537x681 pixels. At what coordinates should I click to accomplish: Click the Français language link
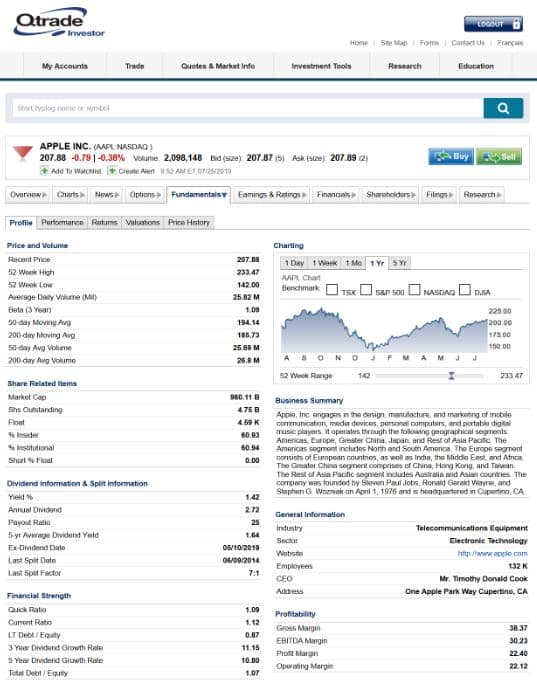[x=510, y=43]
